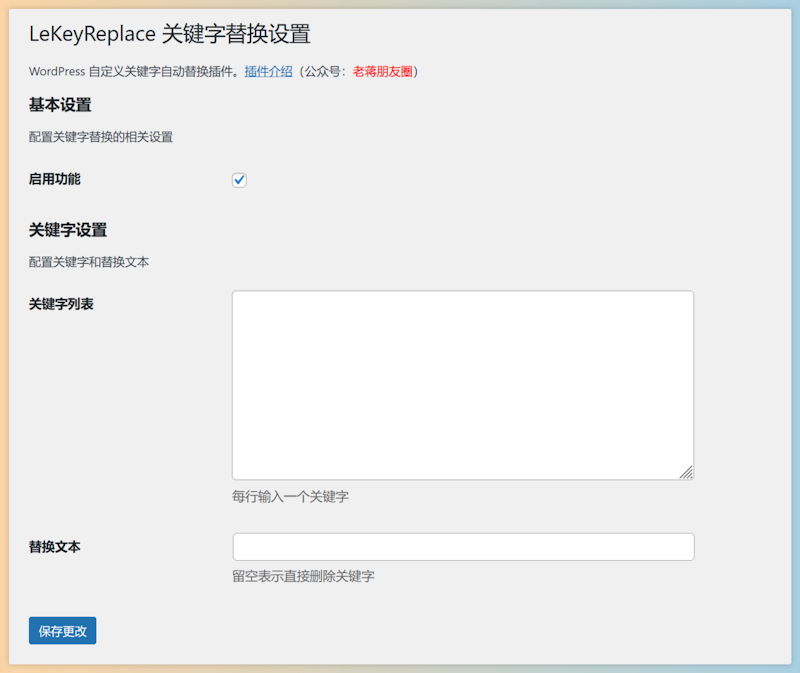This screenshot has height=673, width=800.
Task: Click the 启用功能 label
Action: click(55, 179)
